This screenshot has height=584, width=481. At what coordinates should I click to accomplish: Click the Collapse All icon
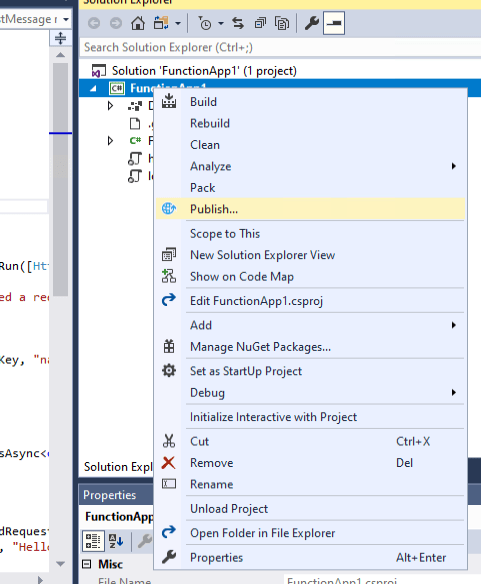[260, 23]
